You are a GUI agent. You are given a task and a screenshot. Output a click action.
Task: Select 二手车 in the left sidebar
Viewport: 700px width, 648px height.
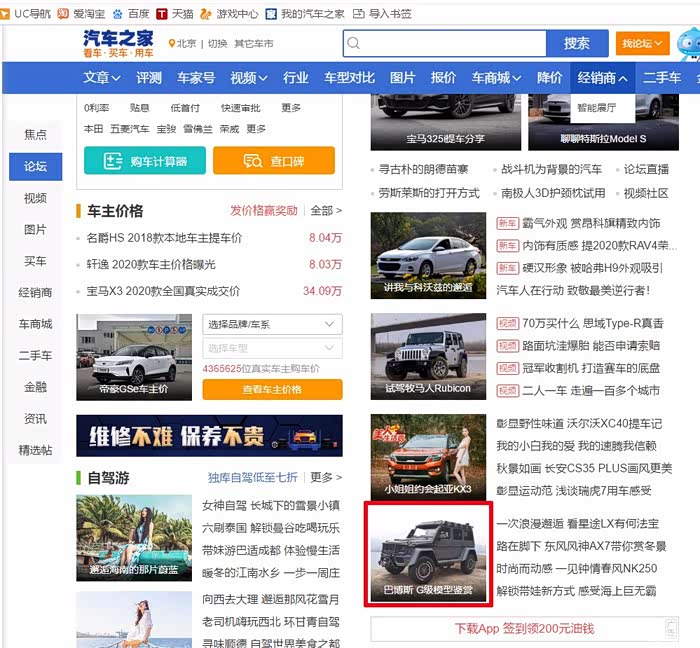coord(35,355)
